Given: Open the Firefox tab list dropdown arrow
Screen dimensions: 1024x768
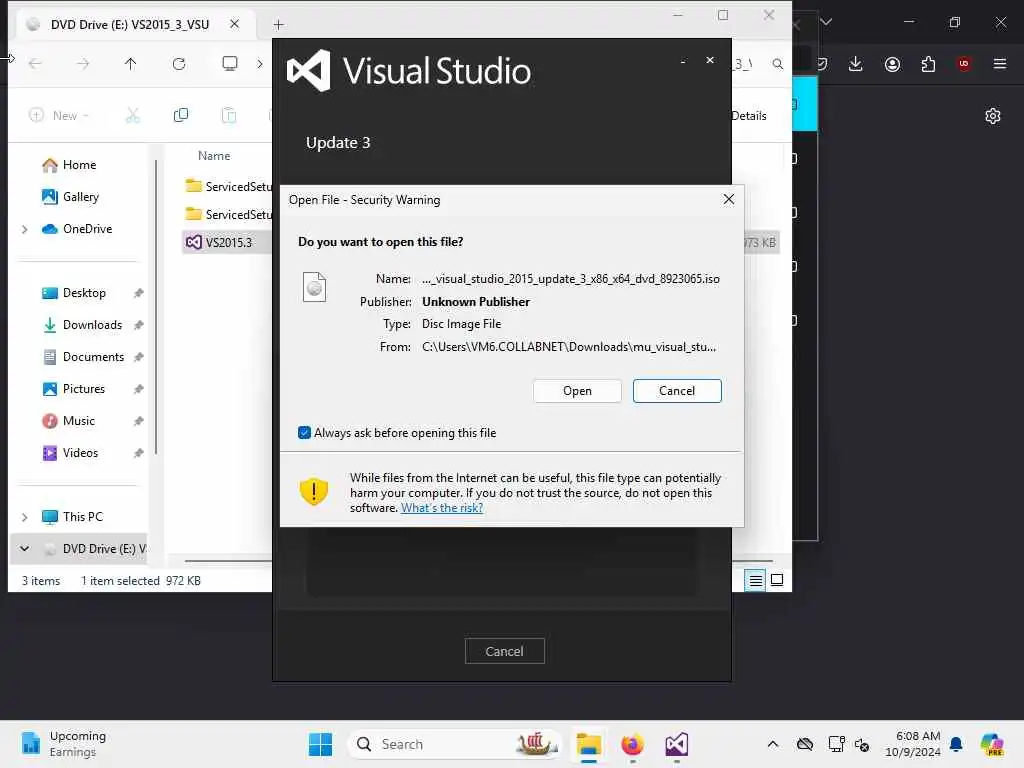Looking at the screenshot, I should coord(826,22).
